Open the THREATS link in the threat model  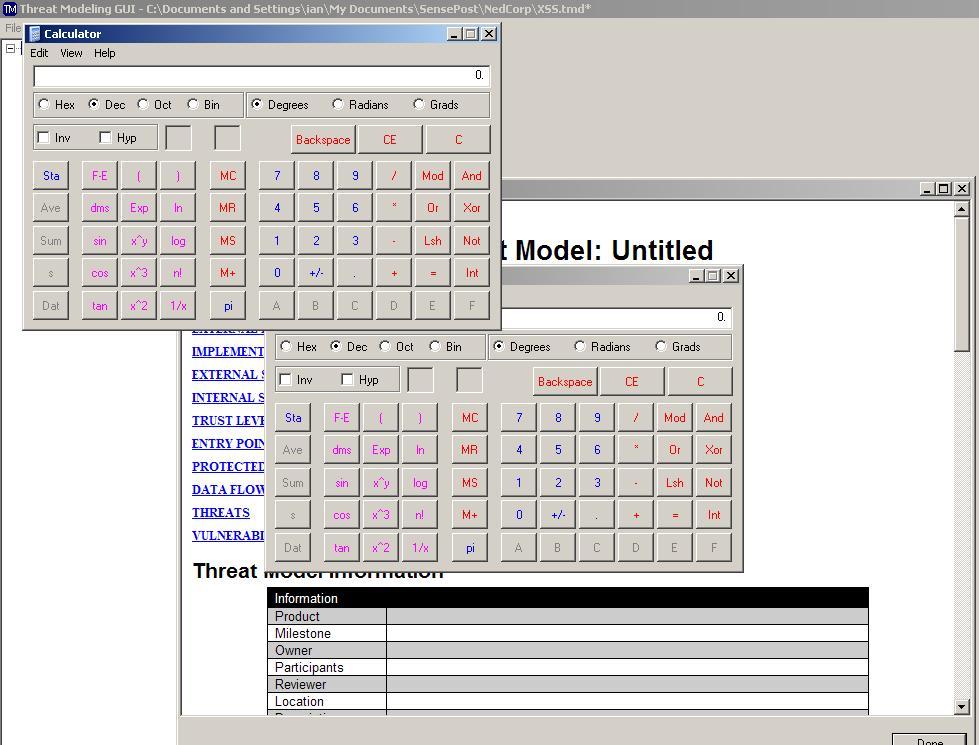click(221, 512)
